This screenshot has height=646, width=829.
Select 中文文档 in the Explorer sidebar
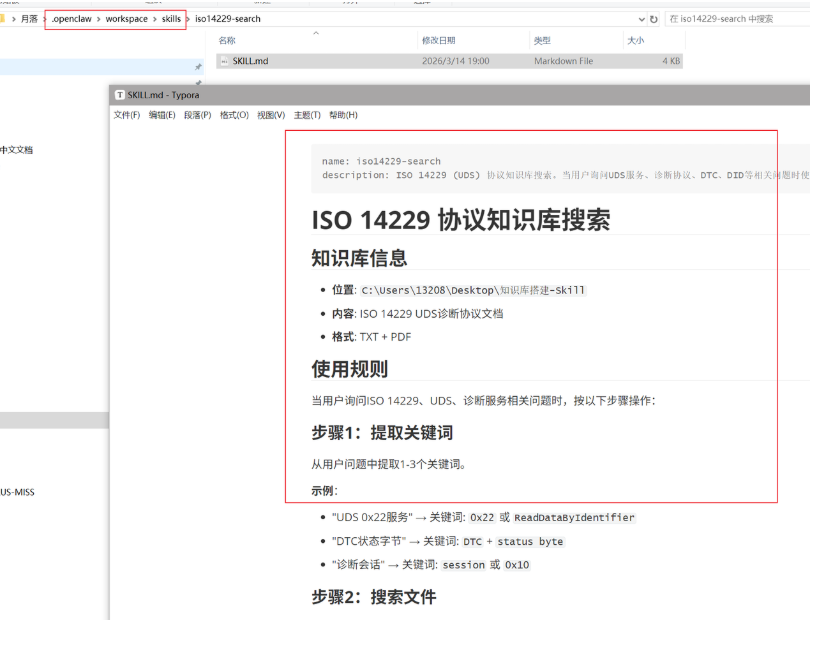(16, 150)
